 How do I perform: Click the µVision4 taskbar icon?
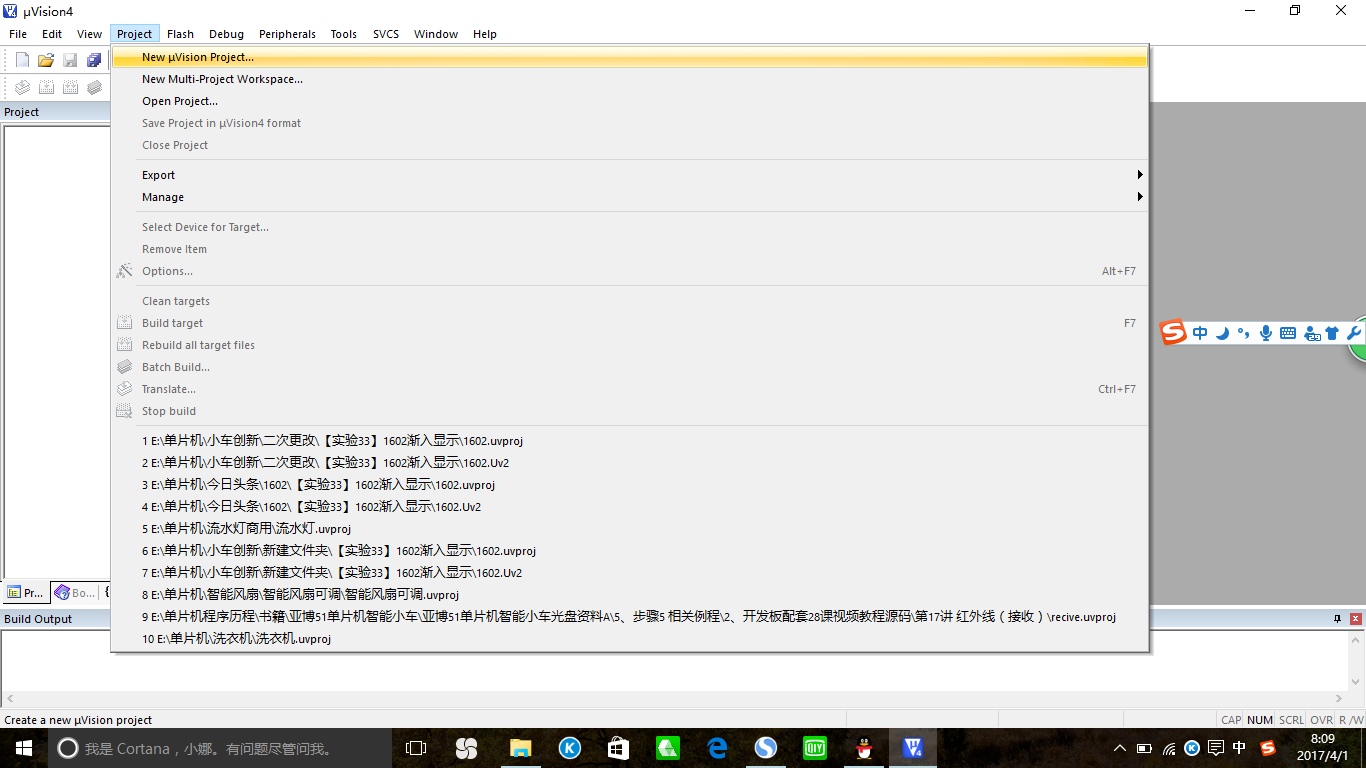(912, 748)
